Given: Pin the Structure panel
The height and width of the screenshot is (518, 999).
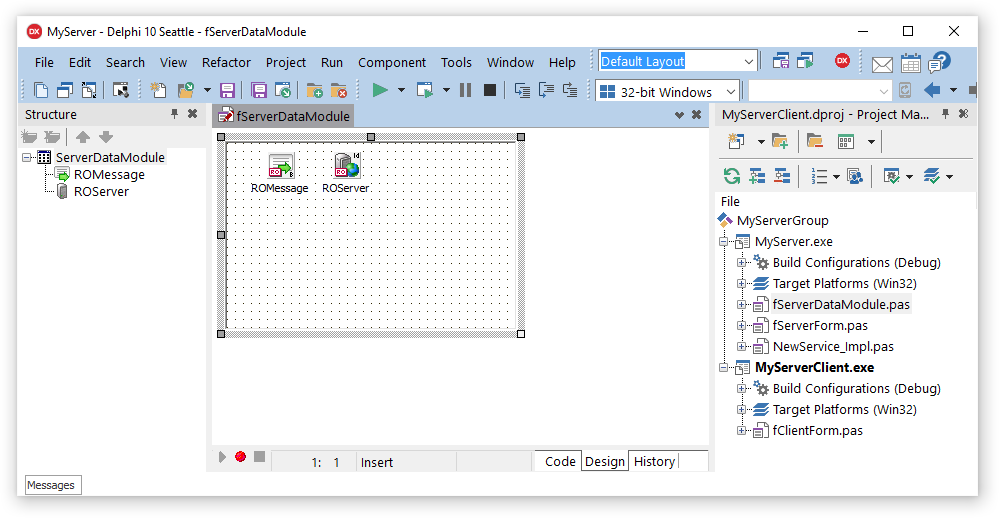Looking at the screenshot, I should click(x=174, y=113).
